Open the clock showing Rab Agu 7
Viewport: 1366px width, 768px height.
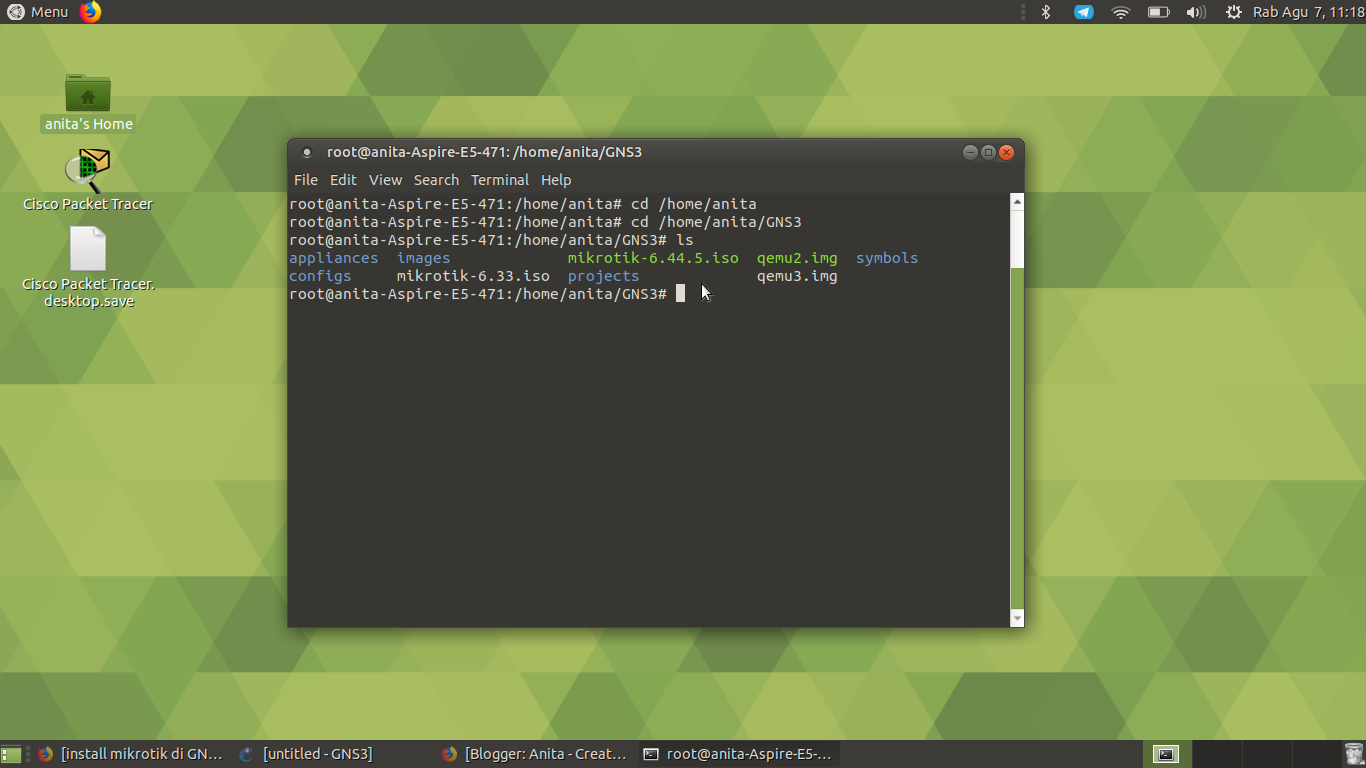1309,12
